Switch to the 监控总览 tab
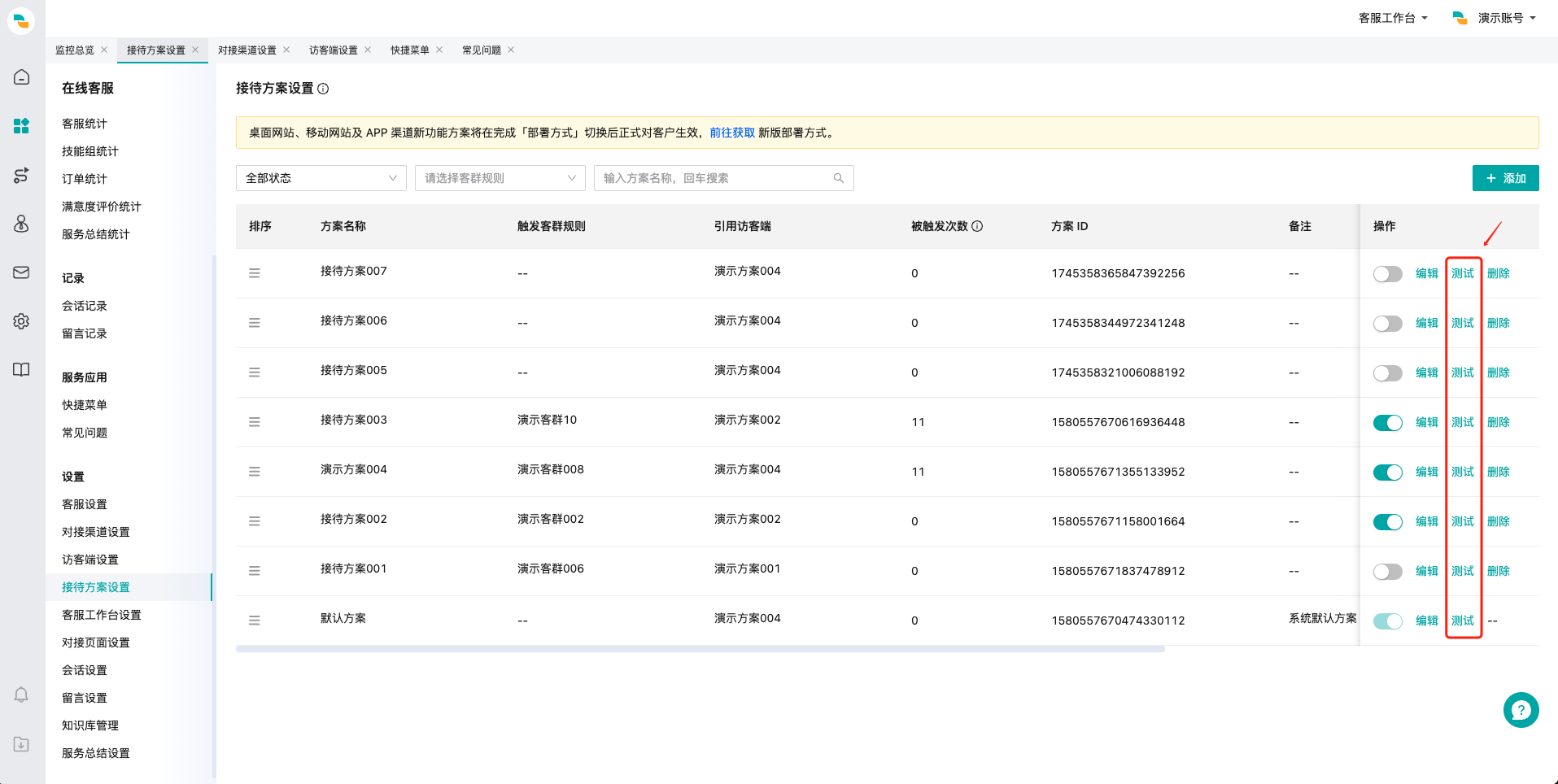The width and height of the screenshot is (1558, 784). coord(75,50)
